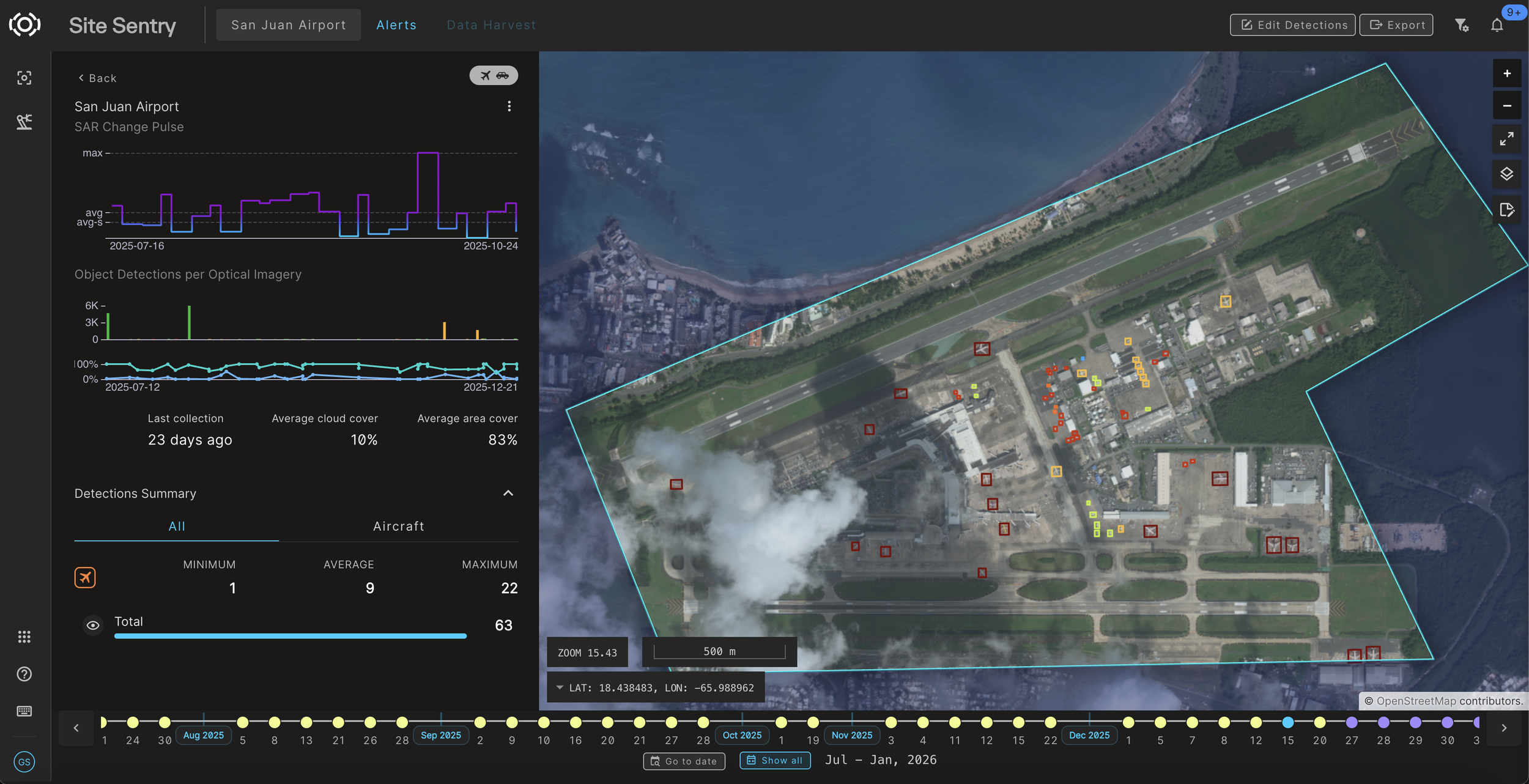This screenshot has width=1529, height=784.
Task: Open the three-dot menu beside San Juan Airport
Action: (509, 106)
